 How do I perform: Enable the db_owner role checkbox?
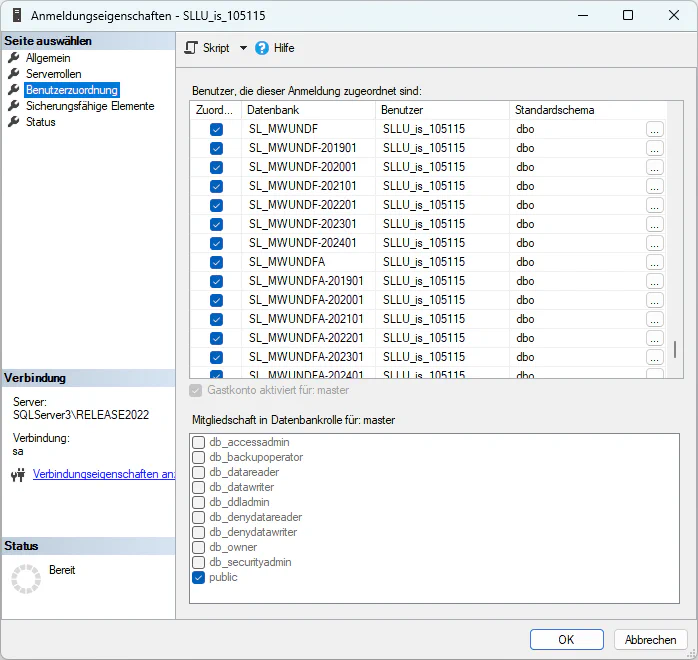point(199,547)
